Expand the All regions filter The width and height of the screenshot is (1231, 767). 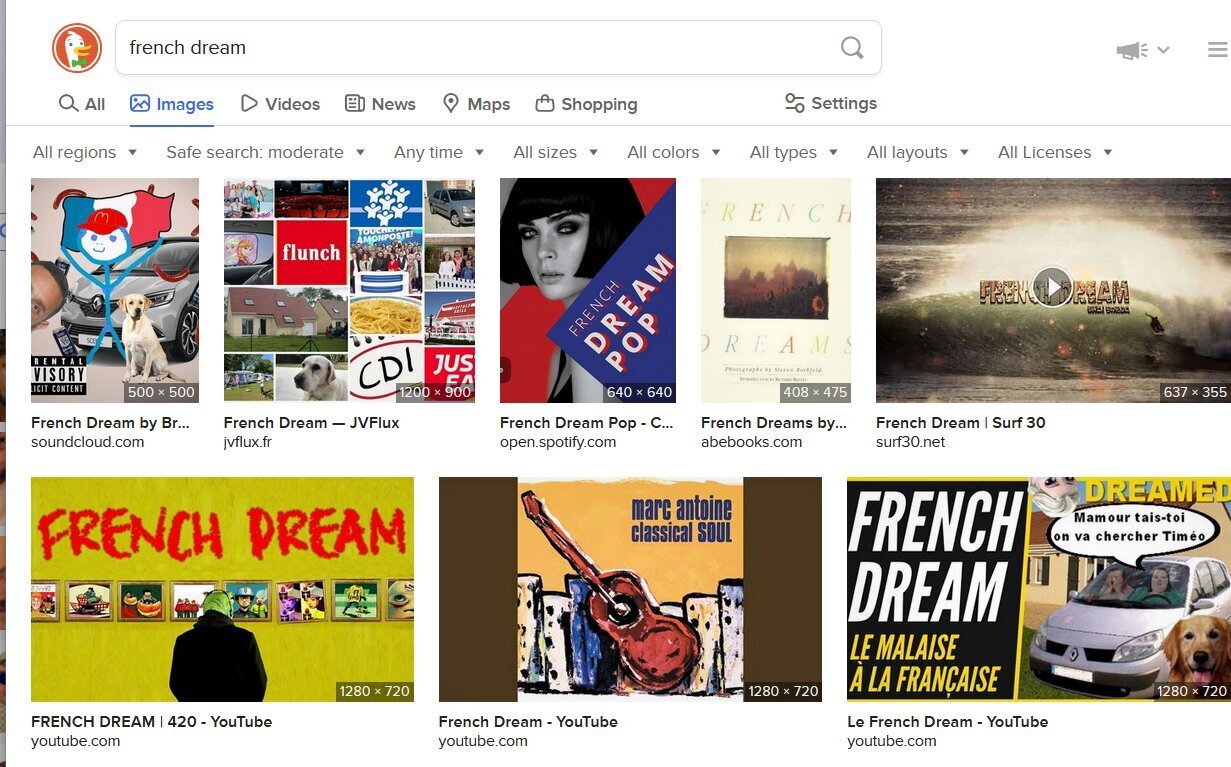(85, 152)
